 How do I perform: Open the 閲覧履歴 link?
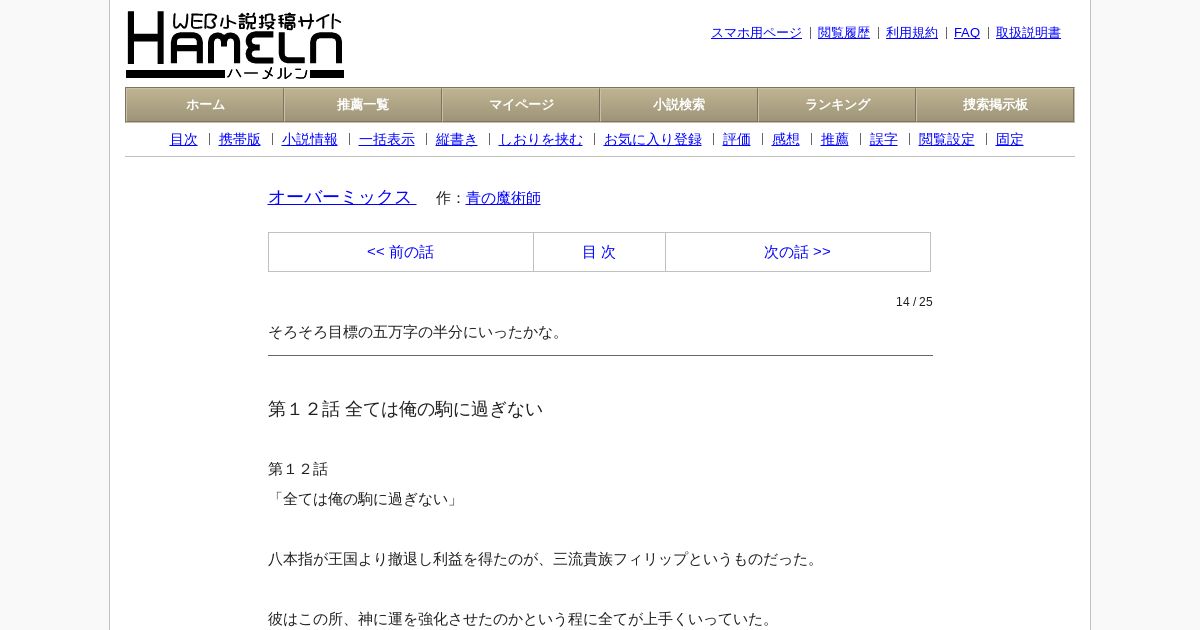tap(844, 33)
